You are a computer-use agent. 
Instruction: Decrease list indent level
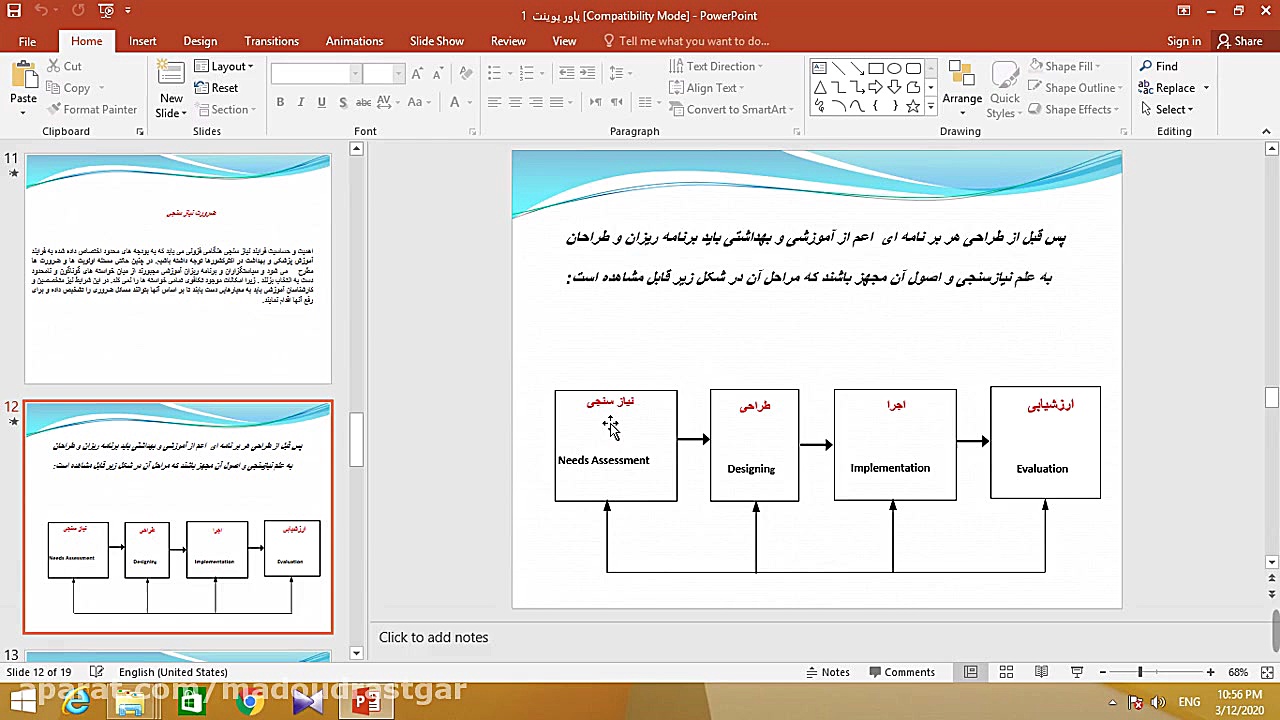coord(566,73)
